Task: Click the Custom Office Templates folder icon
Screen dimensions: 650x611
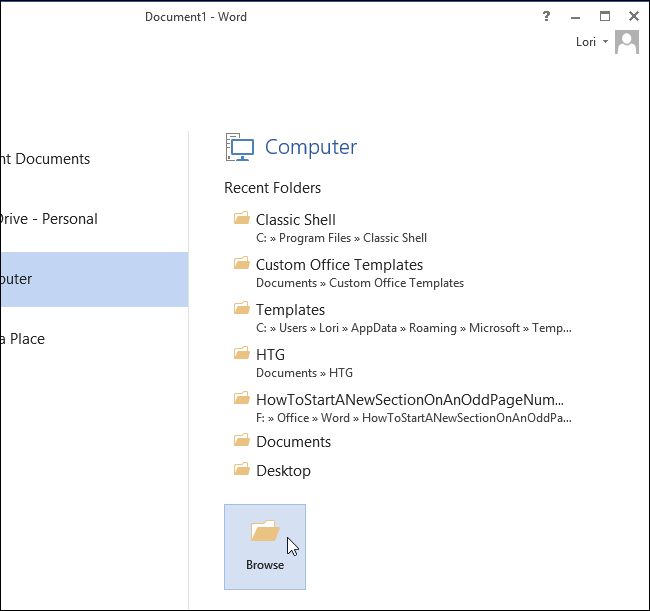Action: coord(241,263)
